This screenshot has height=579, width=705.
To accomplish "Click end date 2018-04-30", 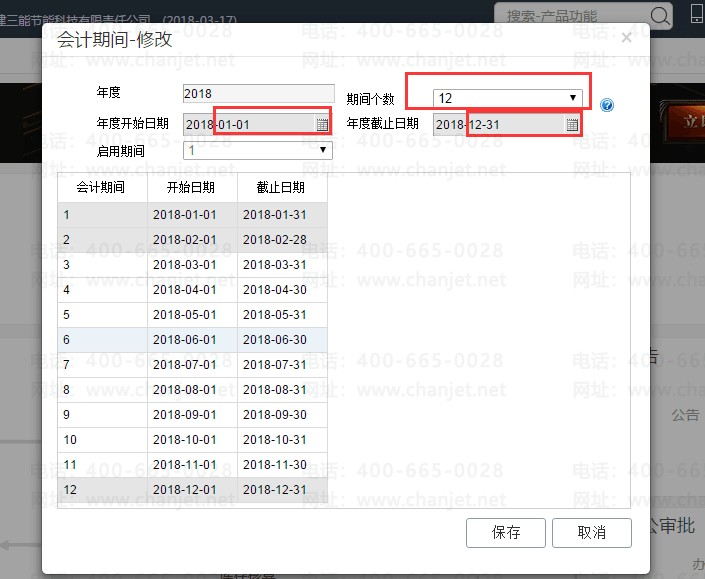I will [282, 290].
